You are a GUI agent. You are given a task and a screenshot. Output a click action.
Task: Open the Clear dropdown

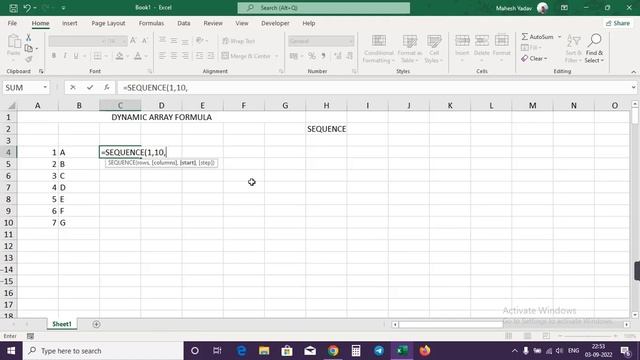tap(534, 58)
